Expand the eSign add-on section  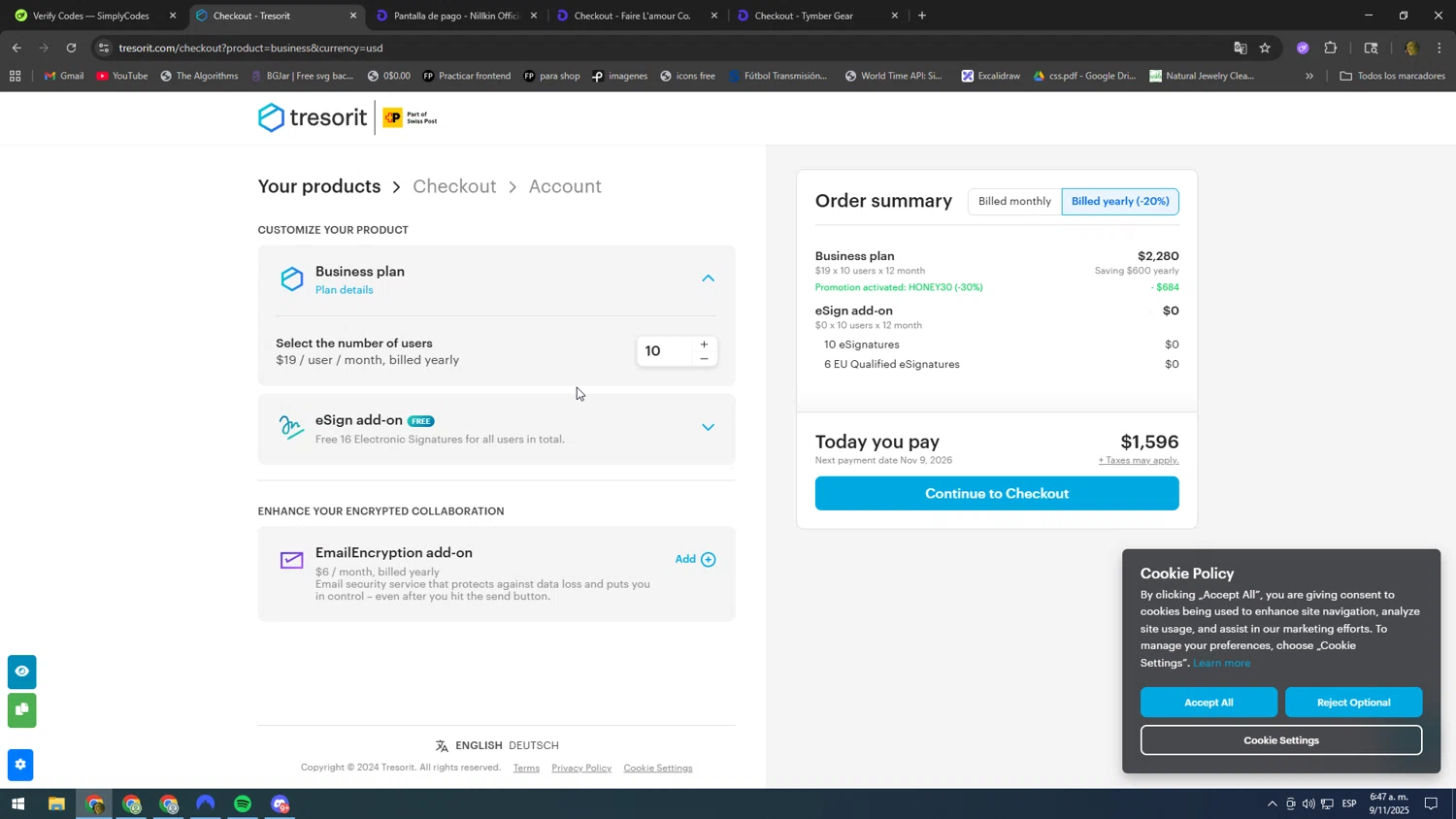coord(709,428)
